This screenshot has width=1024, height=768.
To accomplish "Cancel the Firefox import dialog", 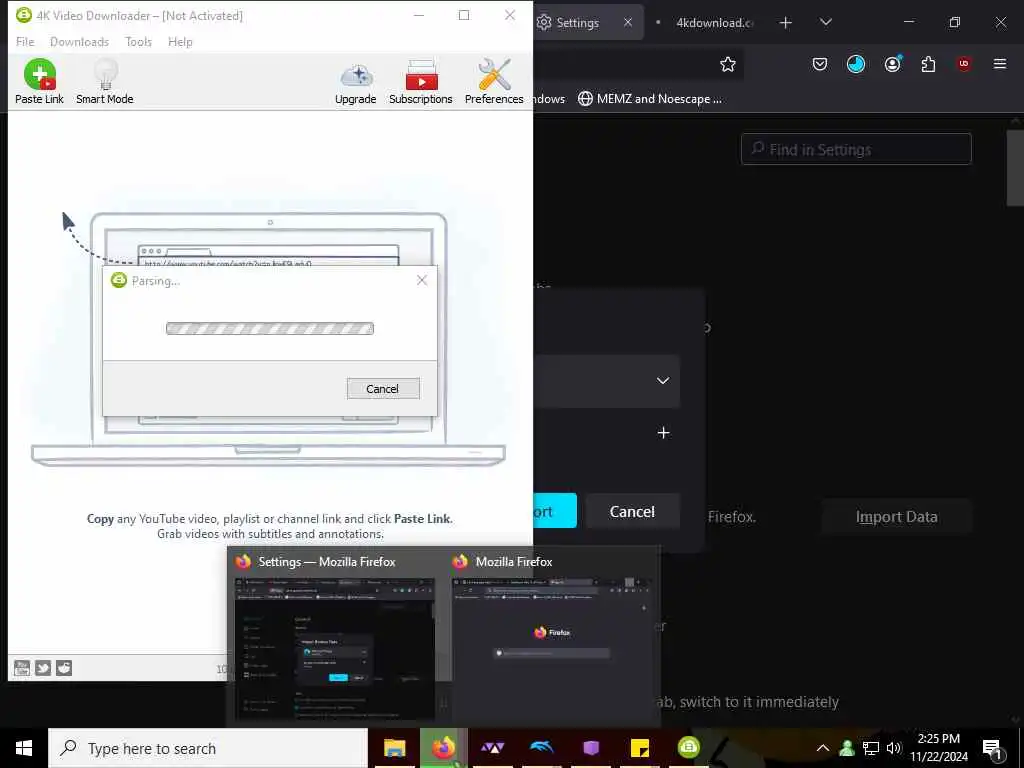I will (x=632, y=511).
